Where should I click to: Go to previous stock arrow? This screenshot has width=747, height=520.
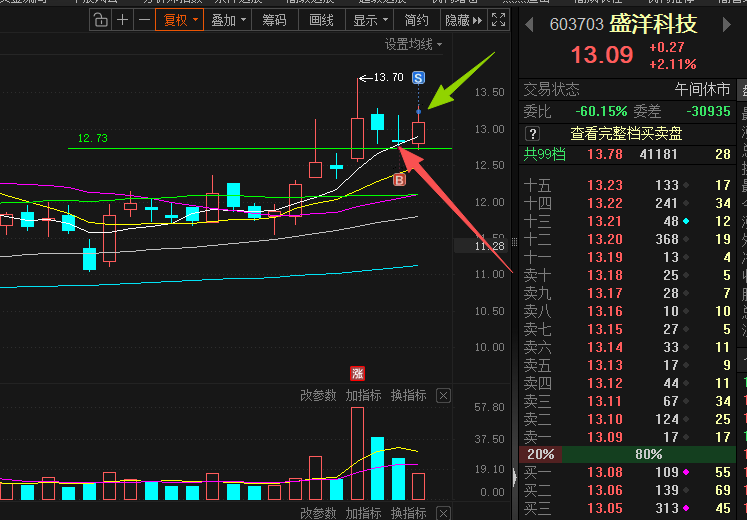(x=529, y=24)
